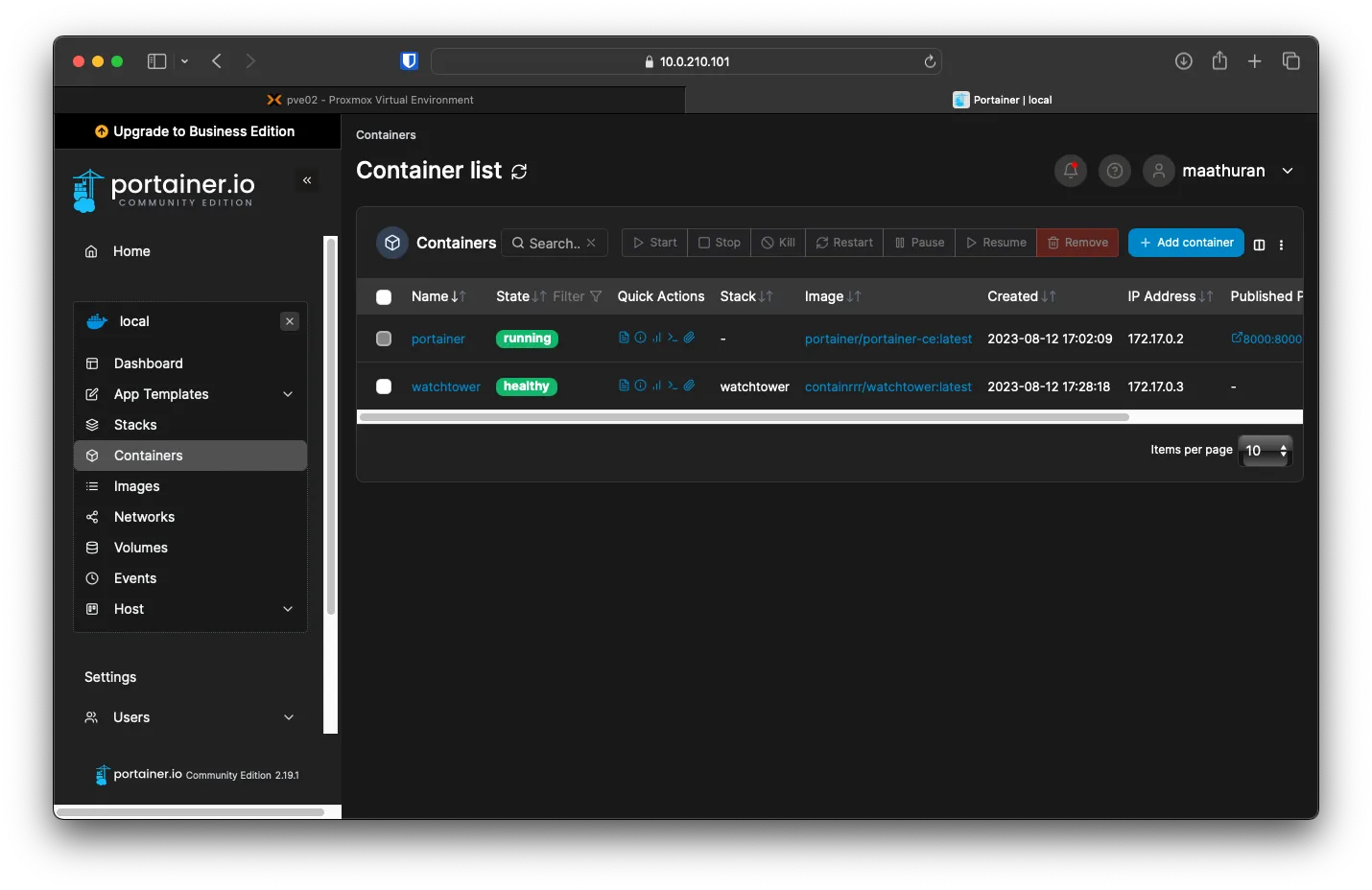Open inspect icon for portainer container

point(640,338)
